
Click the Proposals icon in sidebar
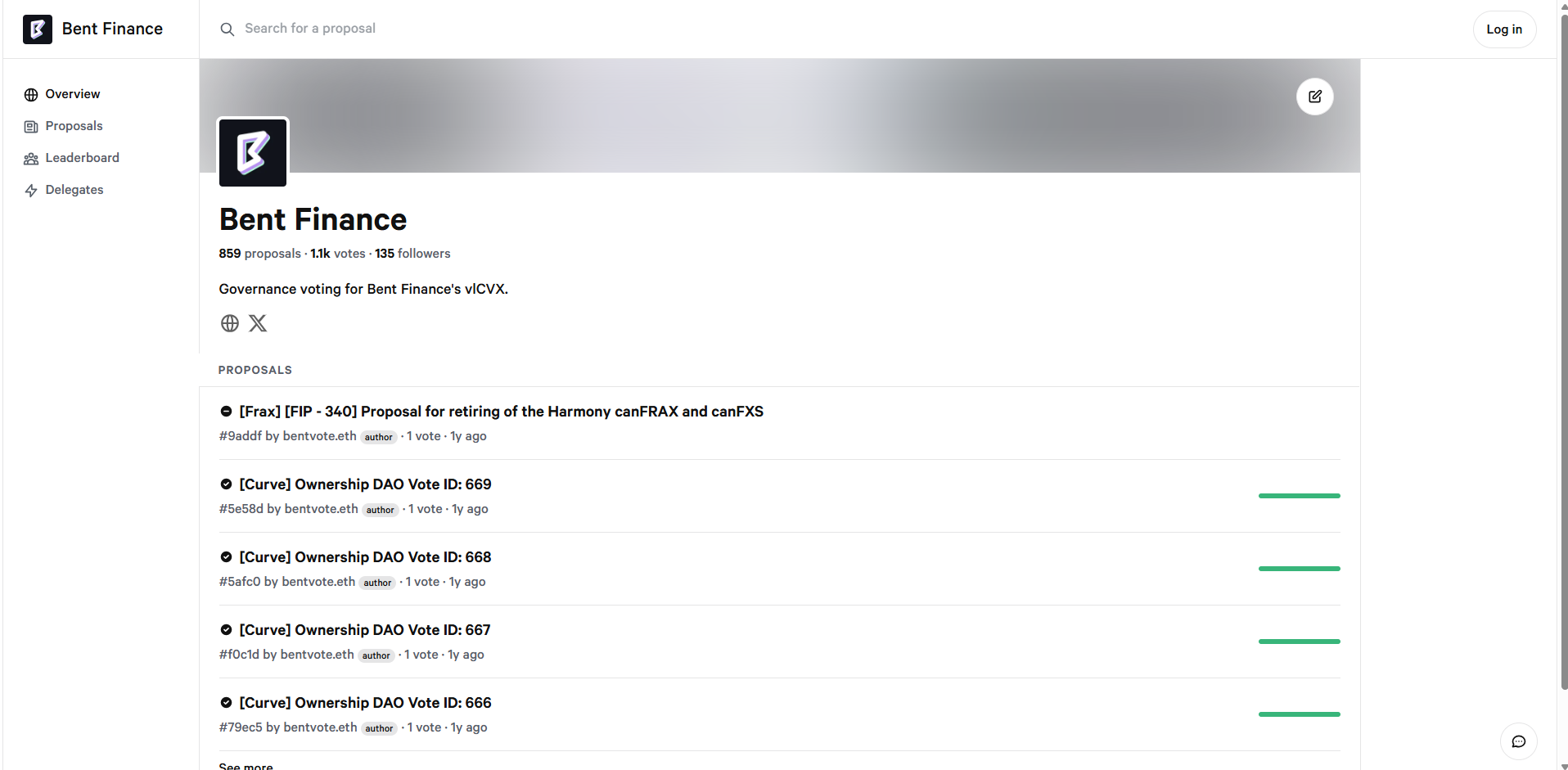coord(31,127)
